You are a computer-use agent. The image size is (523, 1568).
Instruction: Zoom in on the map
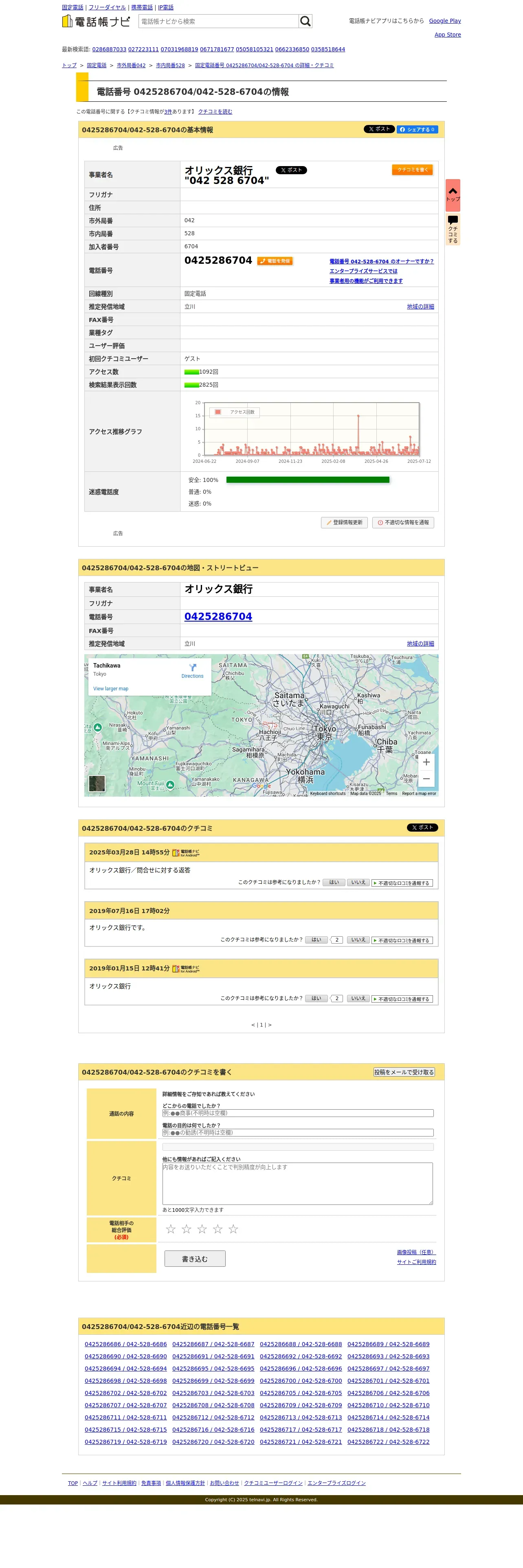point(426,762)
